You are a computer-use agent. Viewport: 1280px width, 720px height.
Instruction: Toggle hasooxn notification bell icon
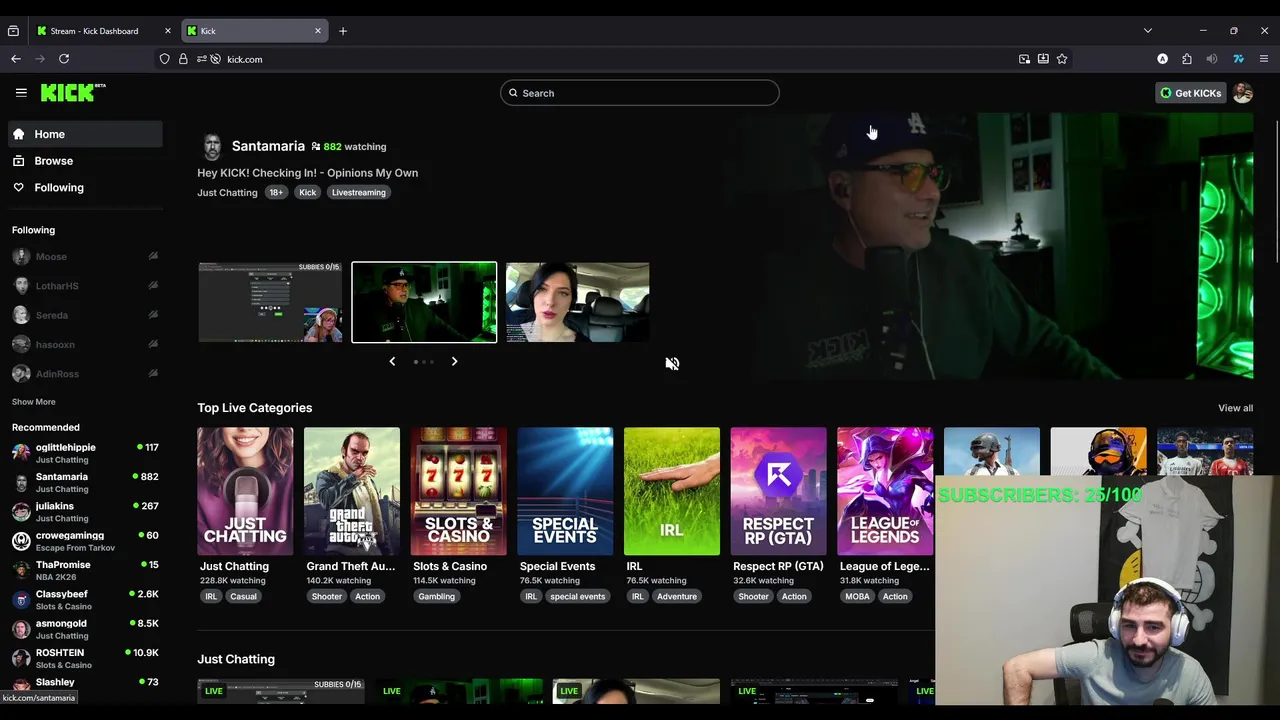[153, 344]
